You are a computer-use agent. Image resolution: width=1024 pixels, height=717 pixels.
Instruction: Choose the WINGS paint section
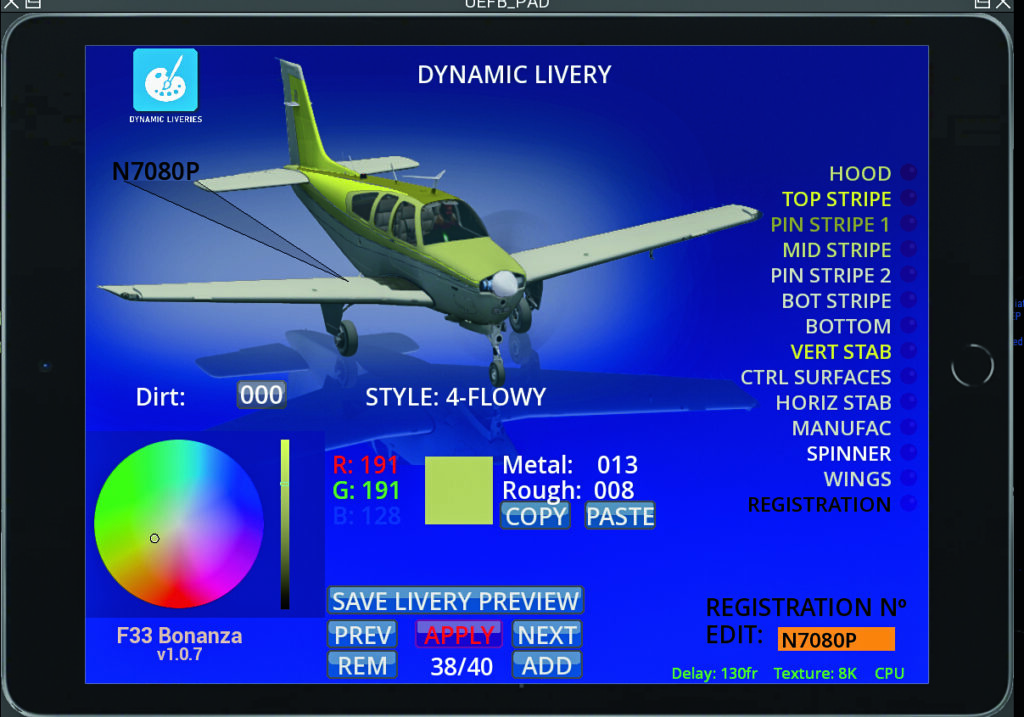pos(856,479)
